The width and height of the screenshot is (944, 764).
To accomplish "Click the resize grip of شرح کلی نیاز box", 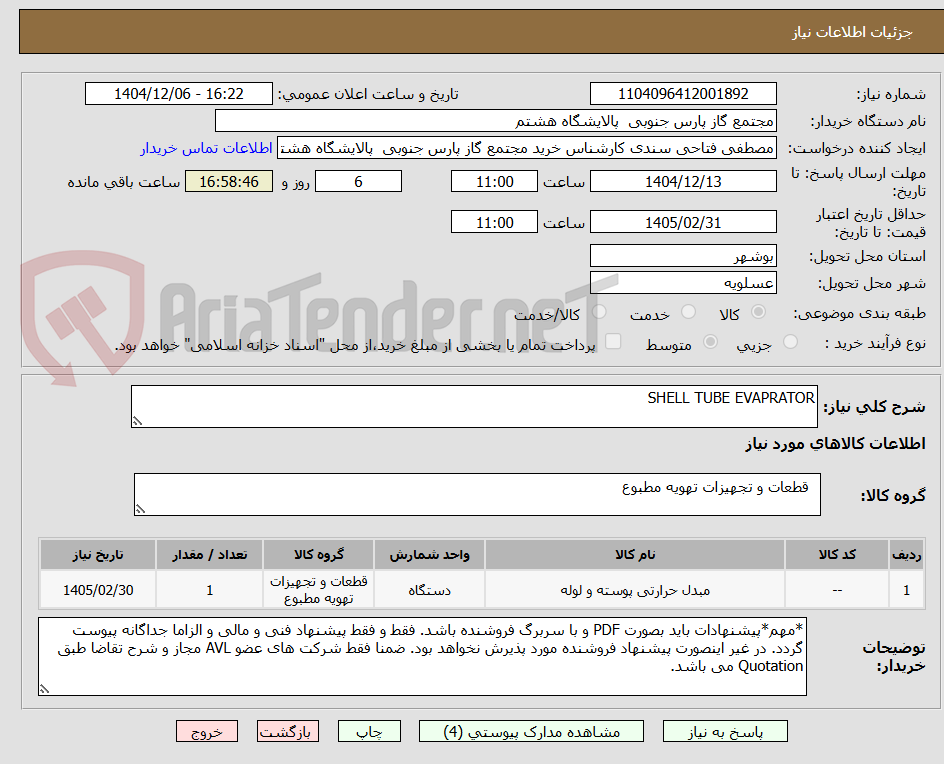I will (137, 421).
